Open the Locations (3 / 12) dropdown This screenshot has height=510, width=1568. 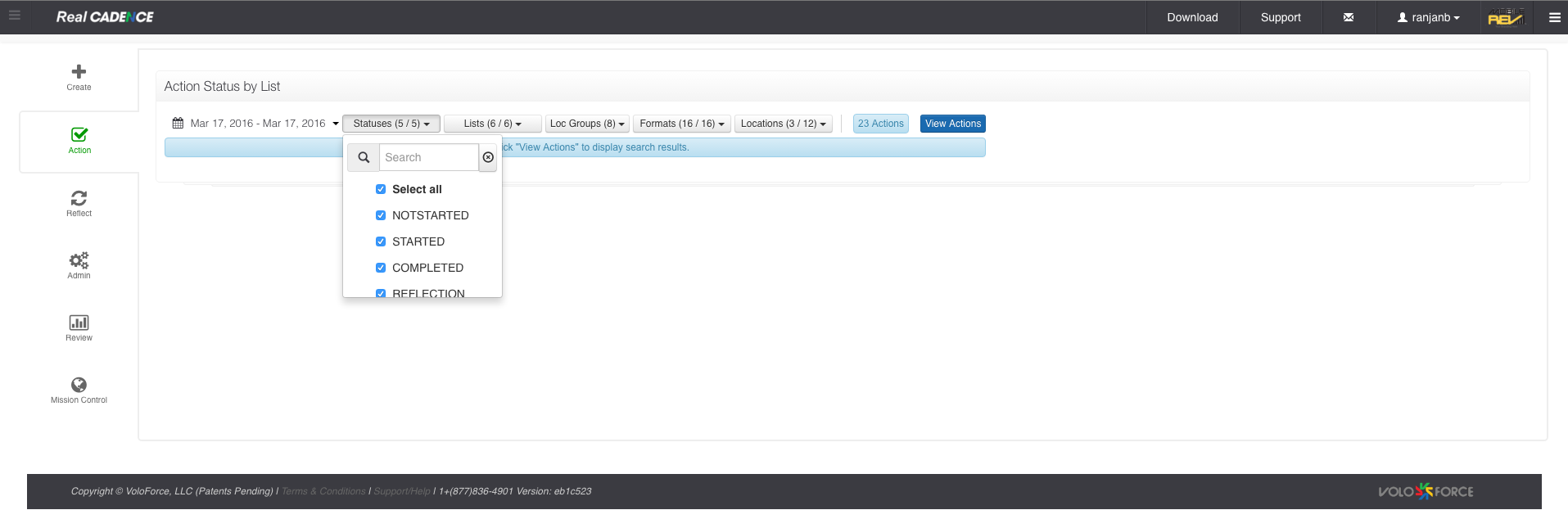point(783,124)
